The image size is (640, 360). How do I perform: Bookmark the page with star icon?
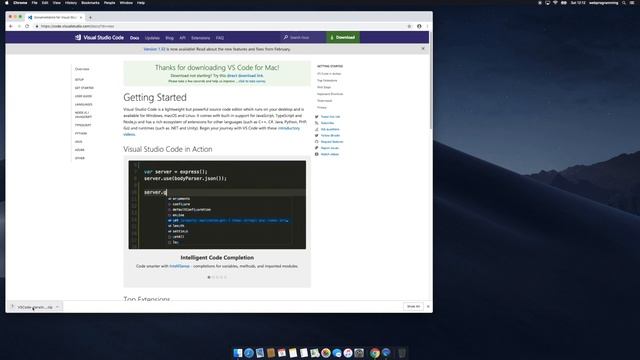[409, 26]
